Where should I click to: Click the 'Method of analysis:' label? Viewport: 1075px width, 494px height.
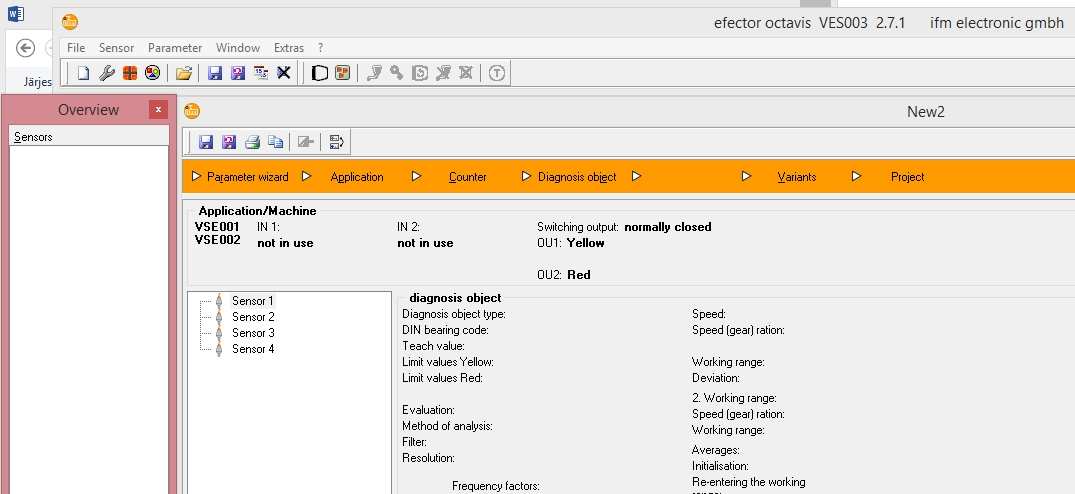coord(447,426)
